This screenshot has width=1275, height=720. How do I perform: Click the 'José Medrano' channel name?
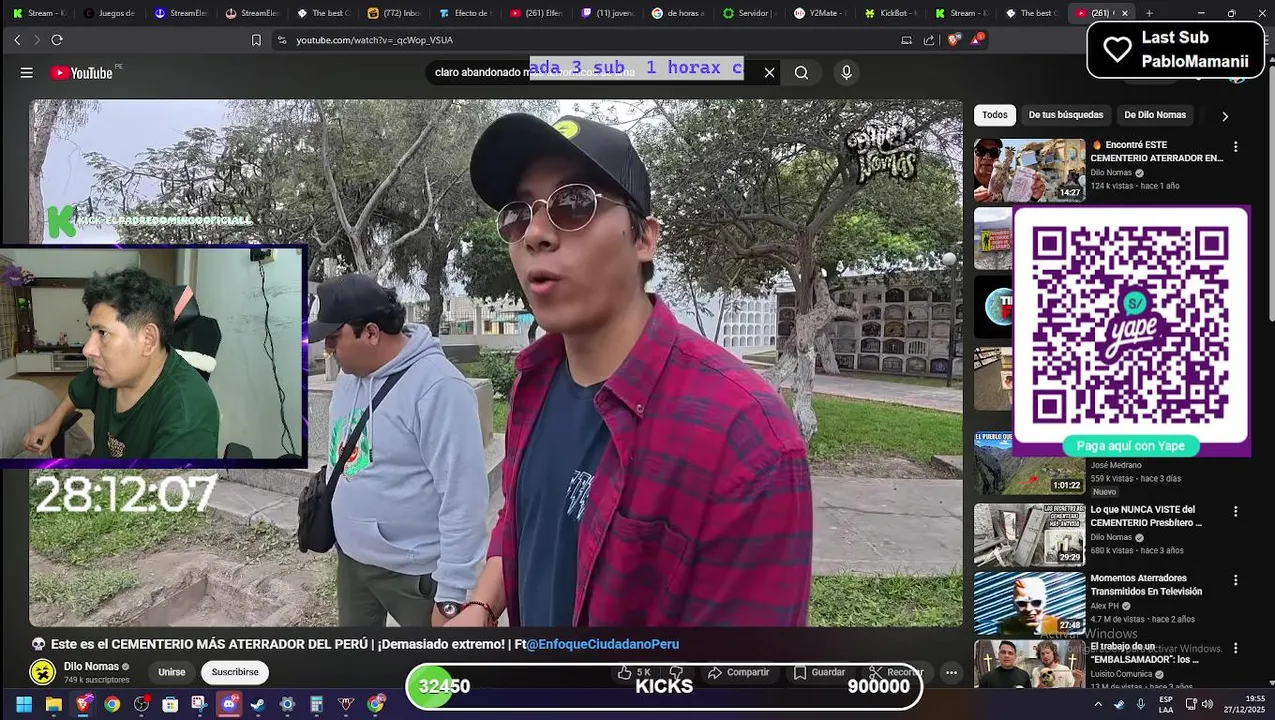pyautogui.click(x=1116, y=465)
